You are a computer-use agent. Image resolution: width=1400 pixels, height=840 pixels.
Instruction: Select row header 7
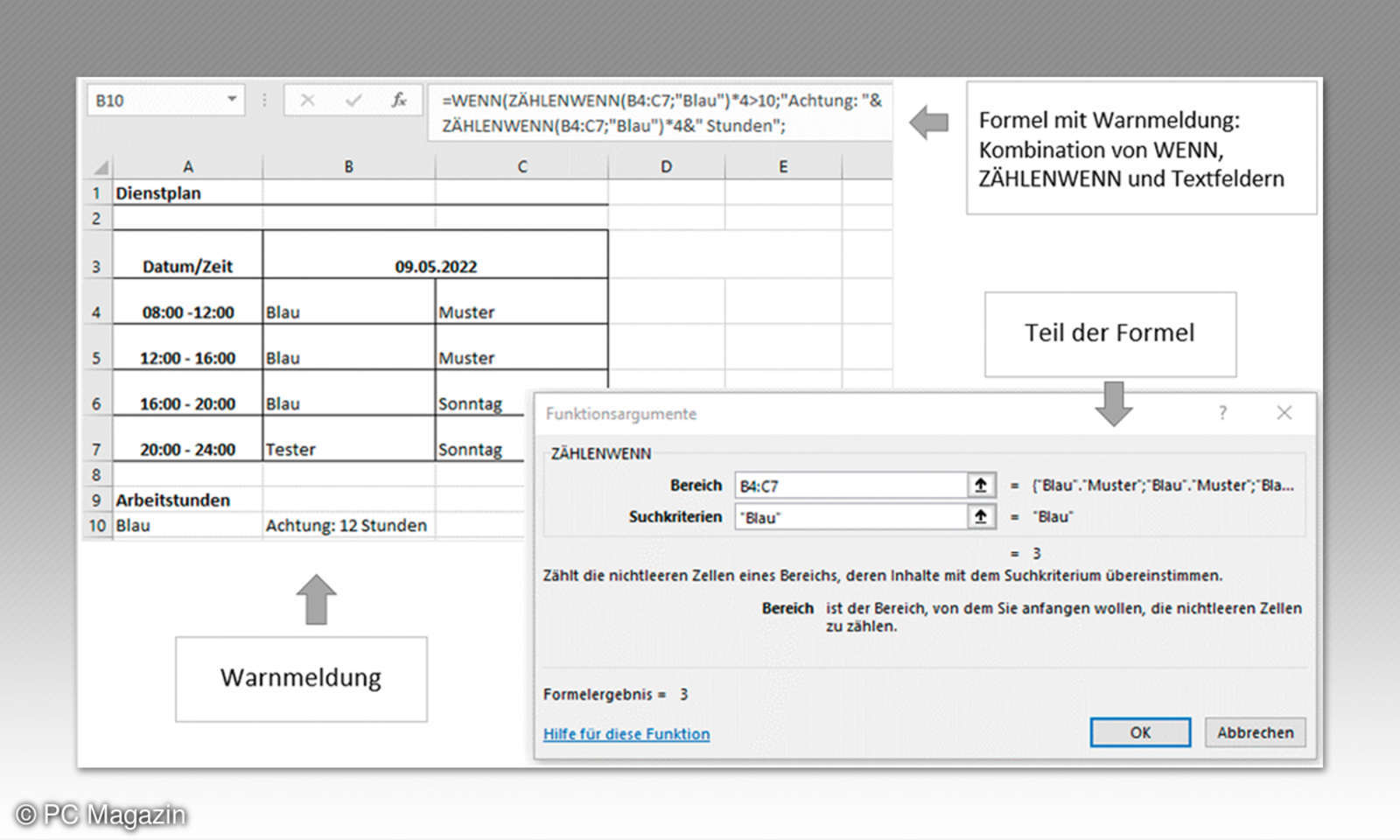pos(97,449)
